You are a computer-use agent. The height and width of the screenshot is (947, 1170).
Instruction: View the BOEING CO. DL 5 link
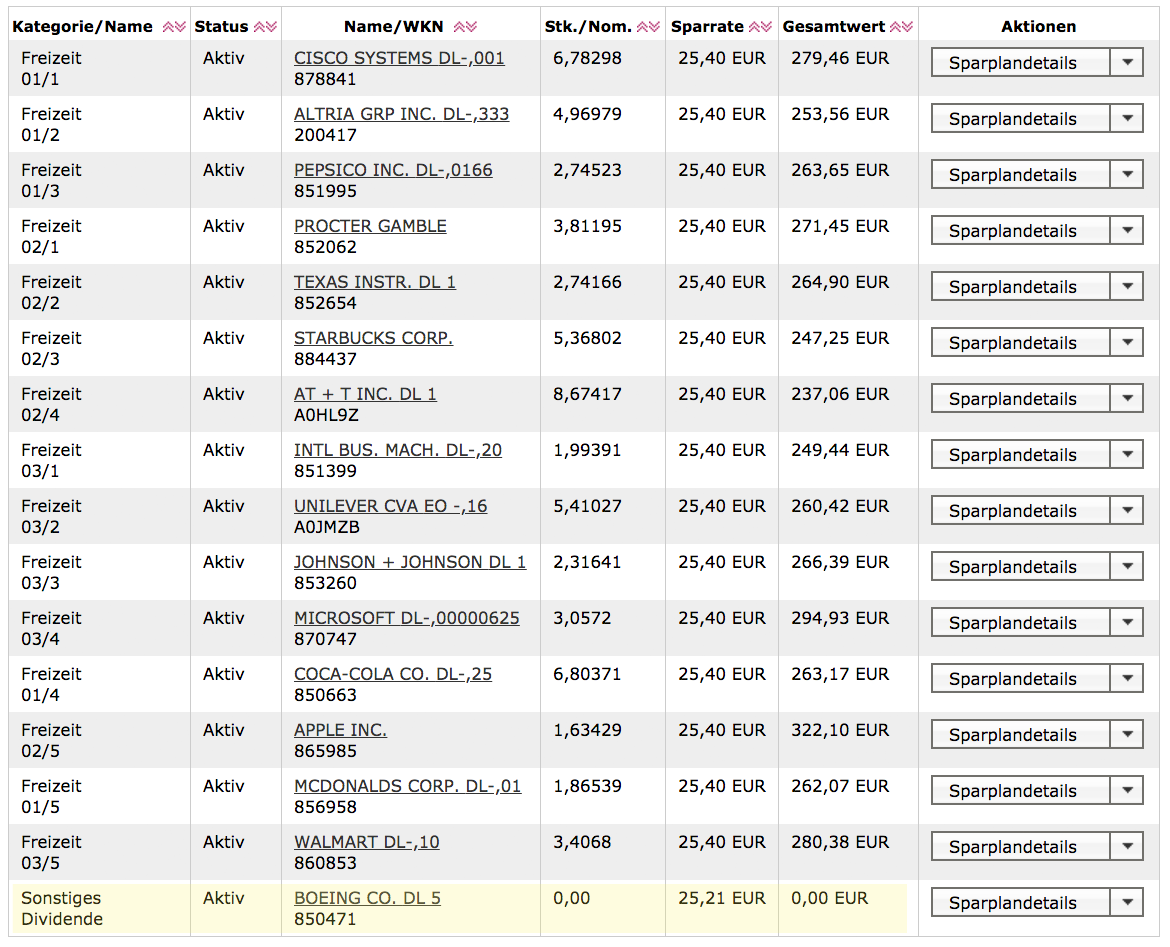pos(367,898)
